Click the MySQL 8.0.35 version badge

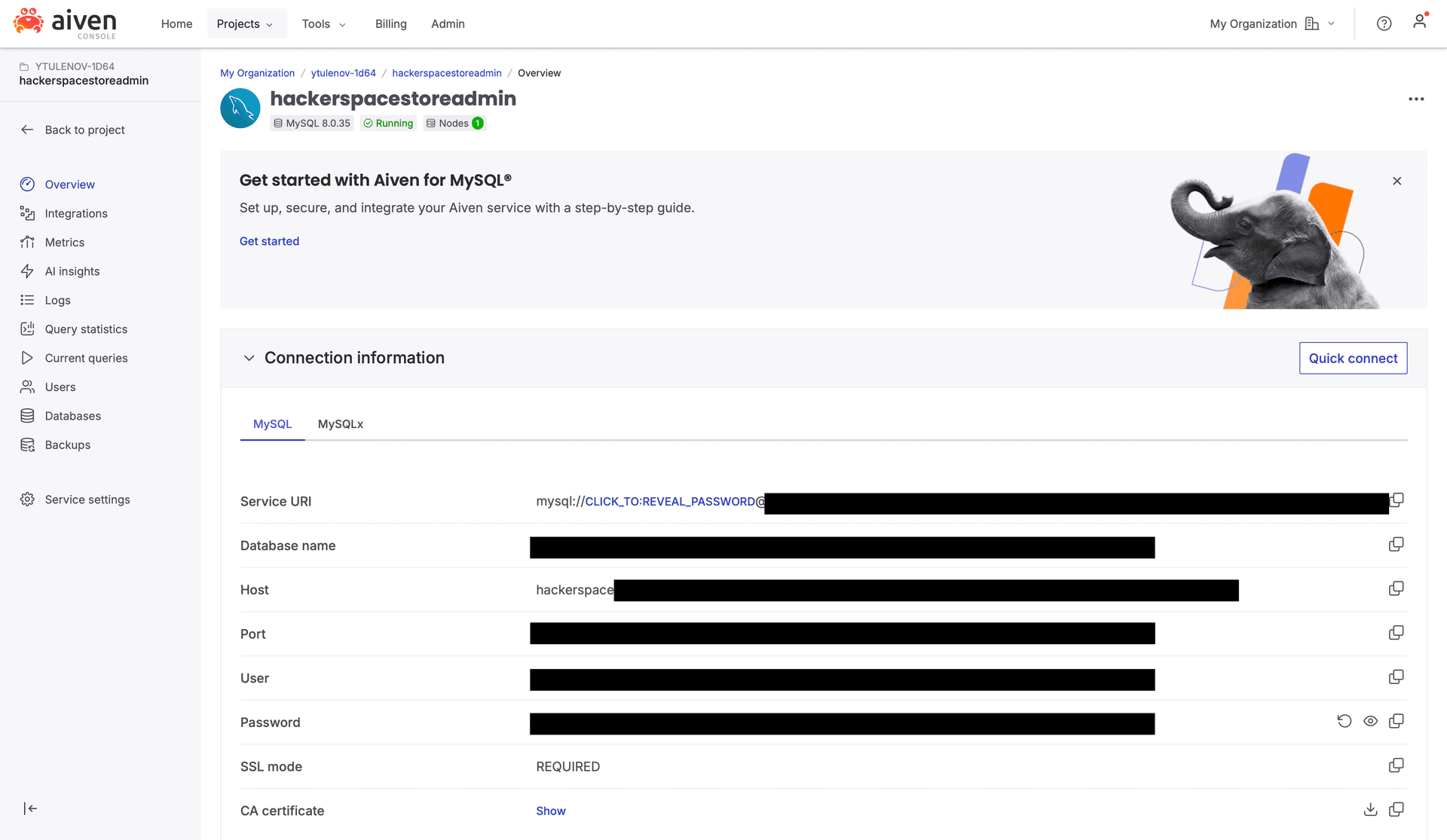click(312, 124)
